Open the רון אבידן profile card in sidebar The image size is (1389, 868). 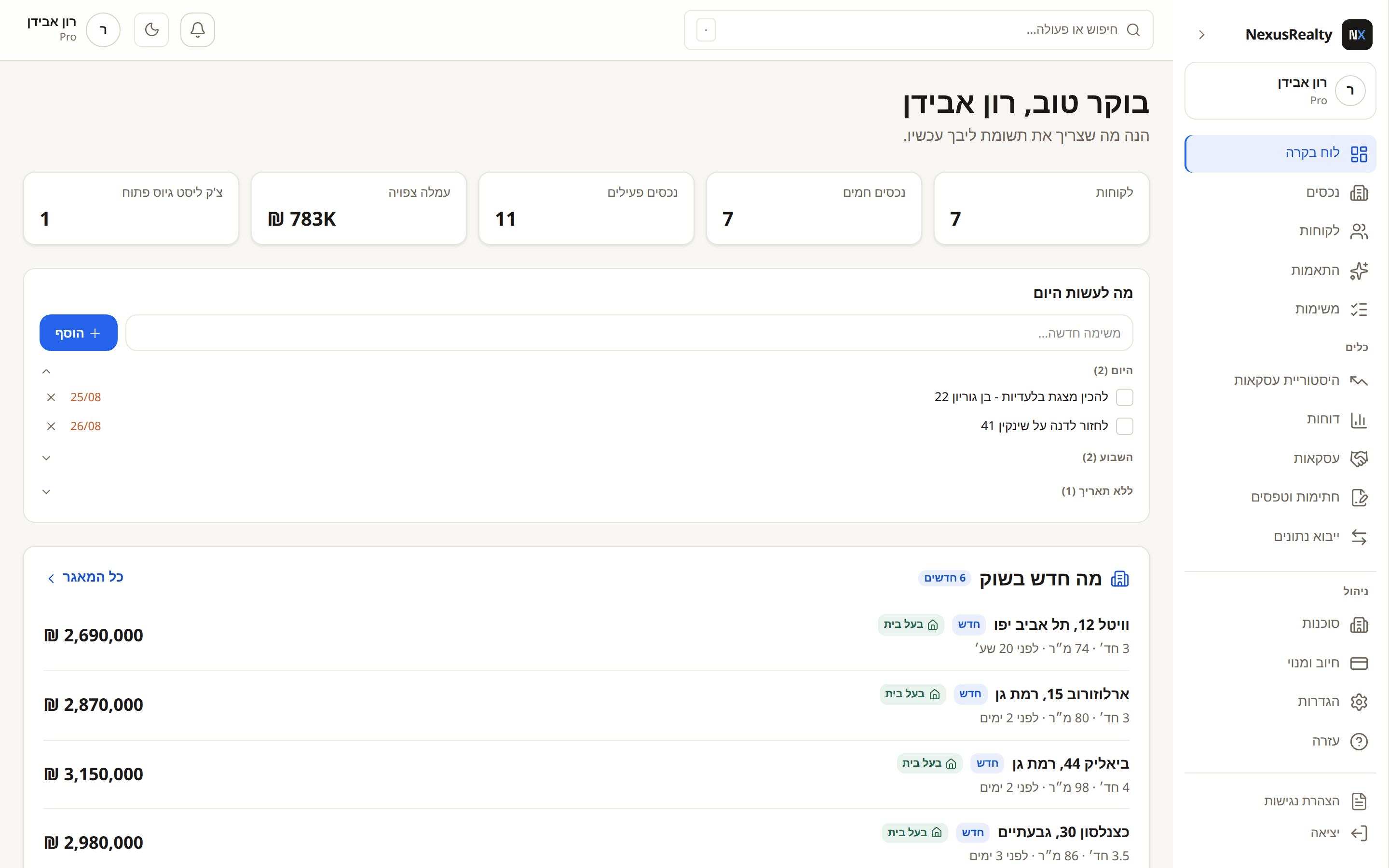1280,91
